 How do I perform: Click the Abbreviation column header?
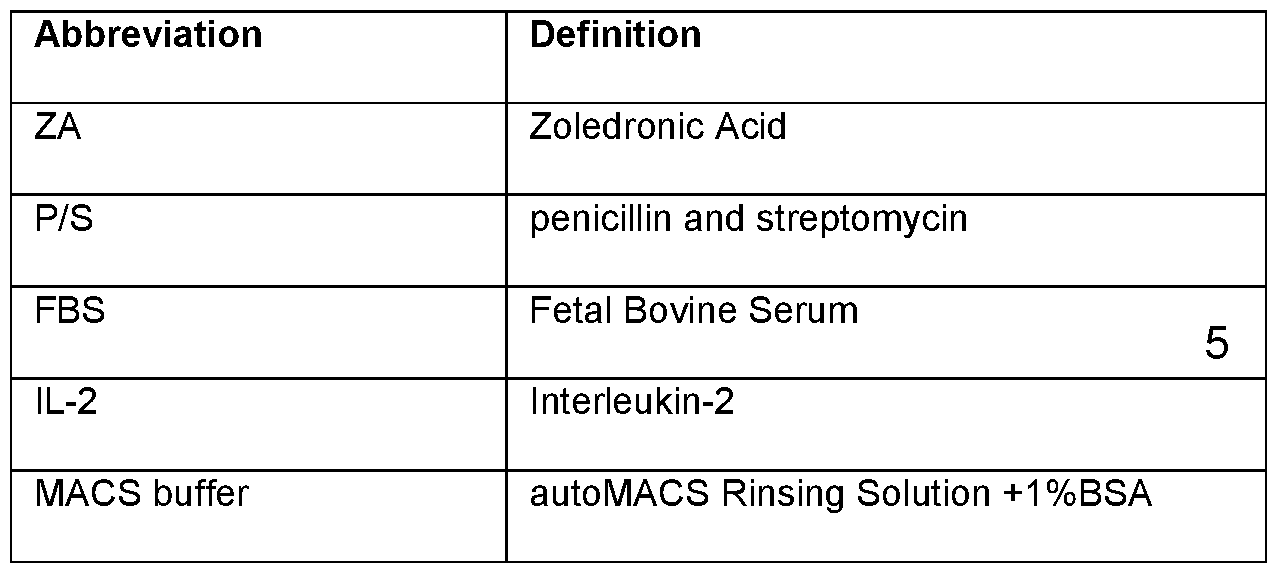click(x=148, y=35)
